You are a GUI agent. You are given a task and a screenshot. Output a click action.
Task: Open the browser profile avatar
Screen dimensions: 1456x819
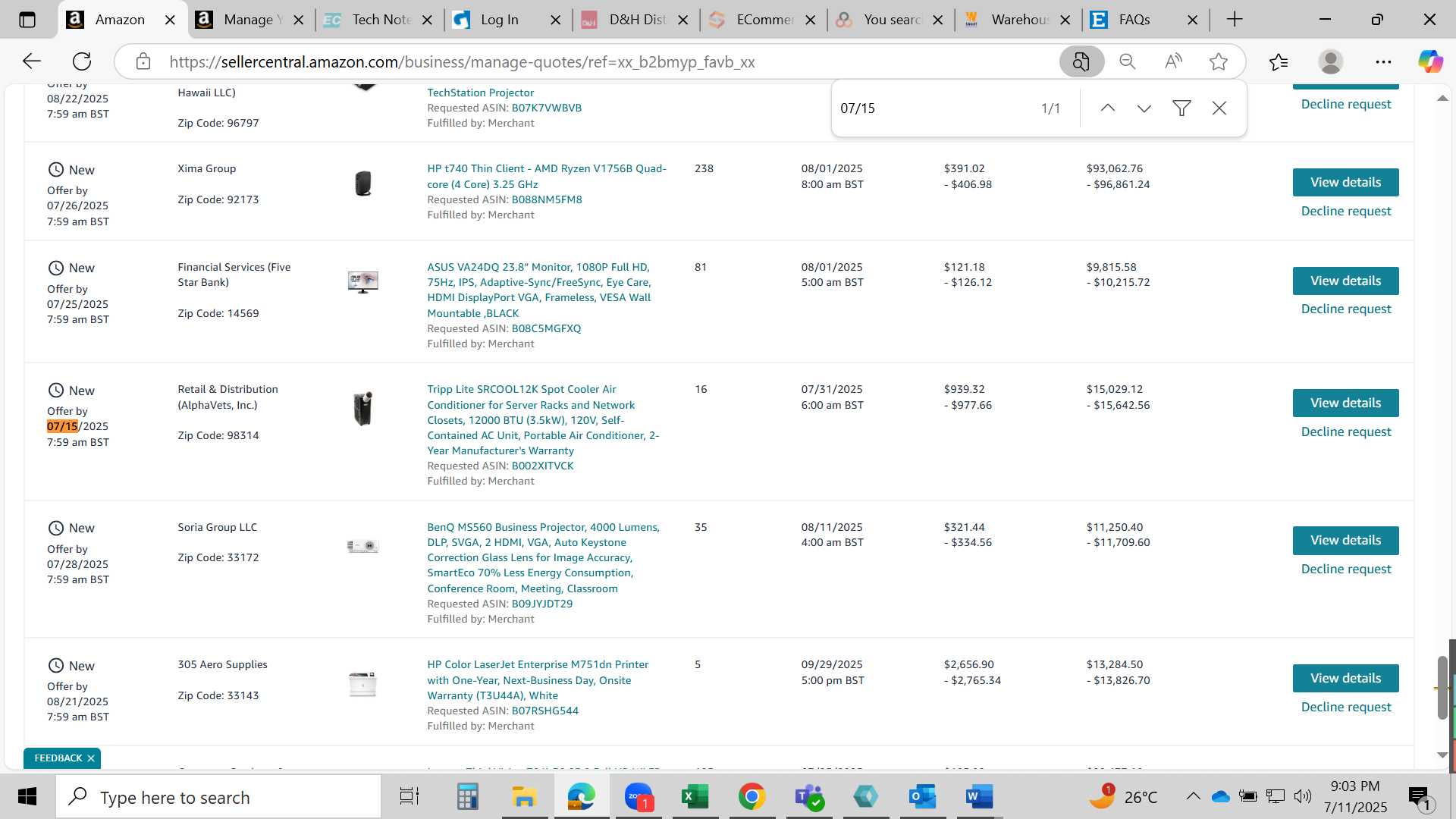1331,61
